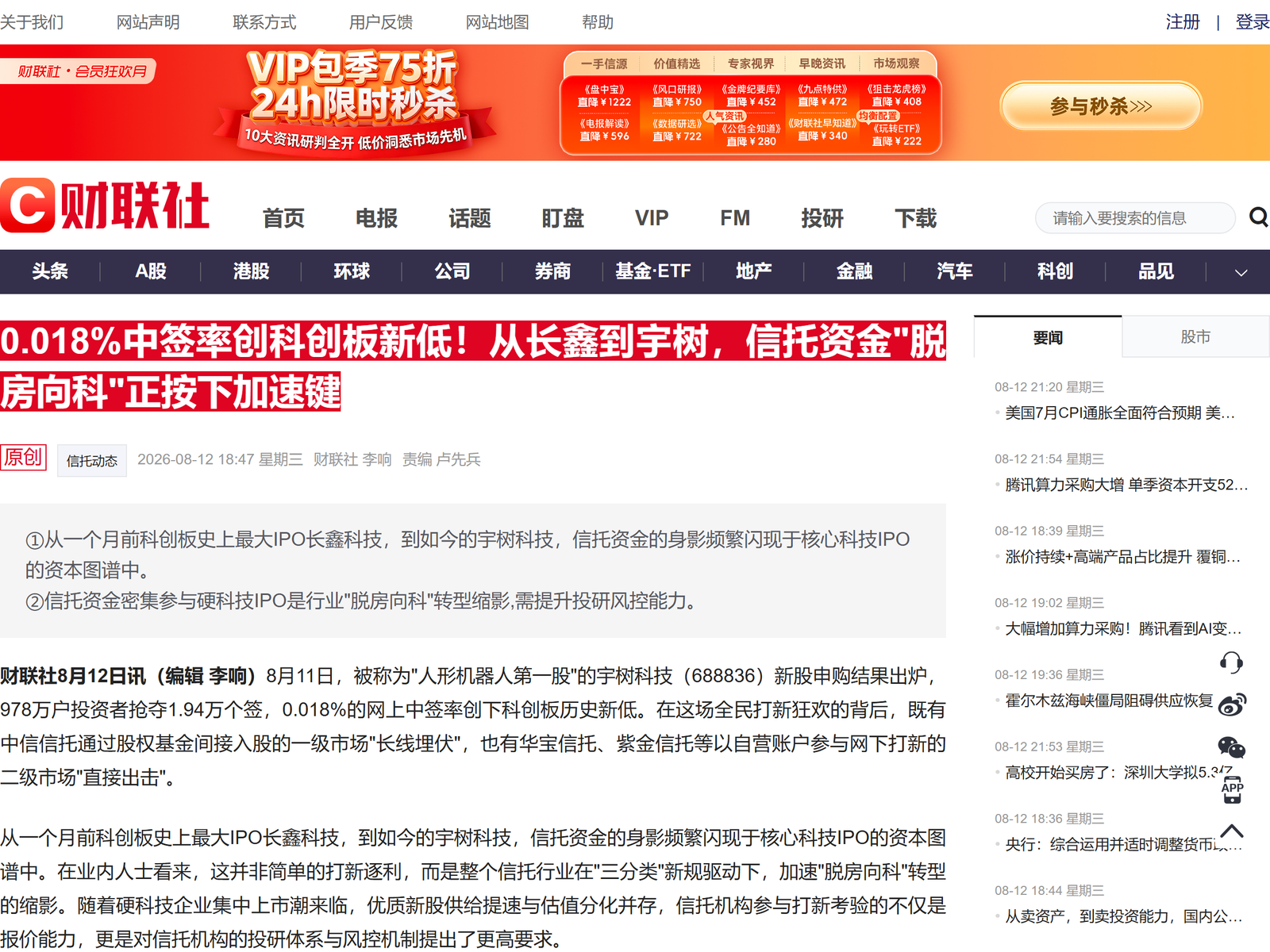The width and height of the screenshot is (1270, 952).
Task: Click the search input field
Action: coord(1135,218)
